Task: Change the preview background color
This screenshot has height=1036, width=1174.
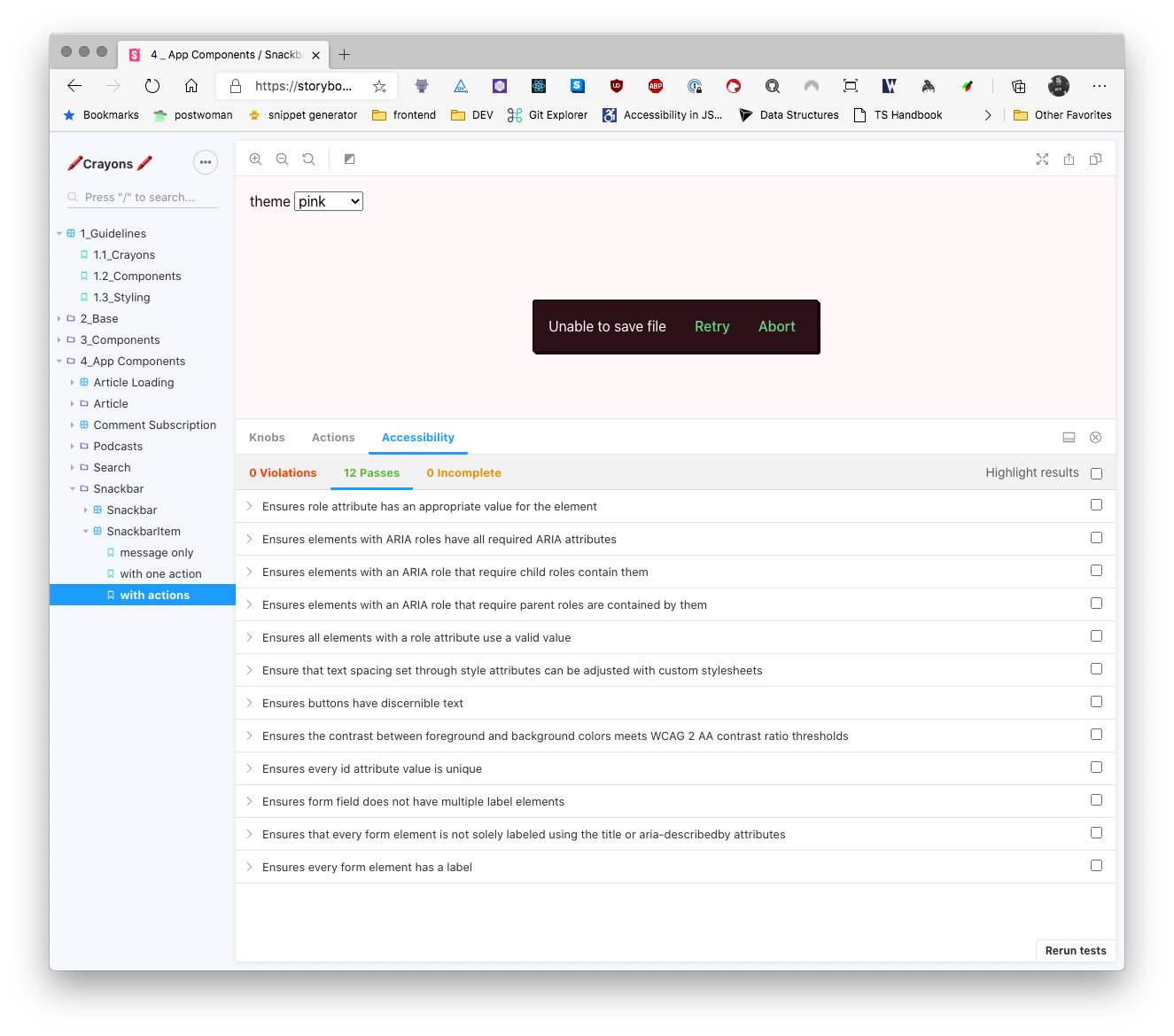Action: [x=349, y=159]
